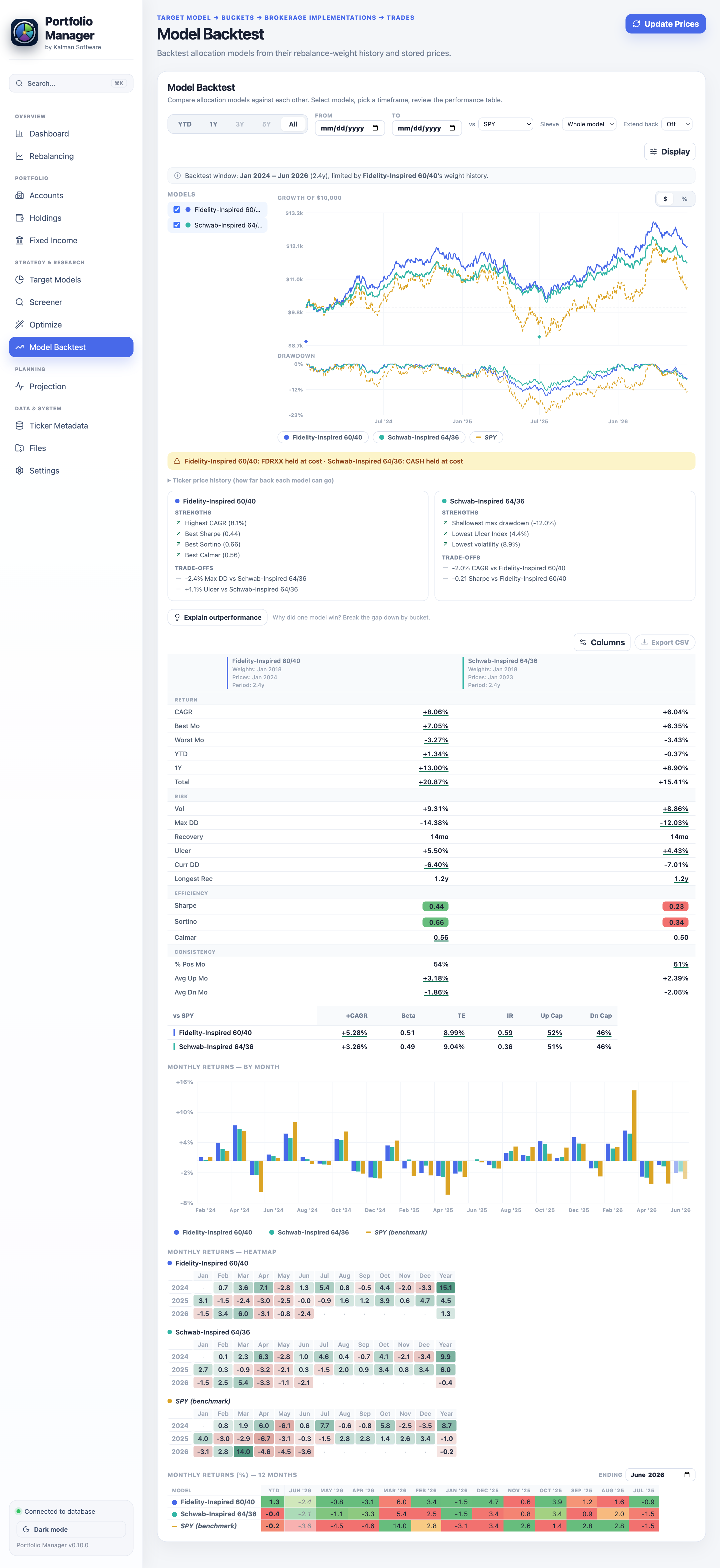Open the Display options menu
The width and height of the screenshot is (720, 1568).
[x=669, y=151]
